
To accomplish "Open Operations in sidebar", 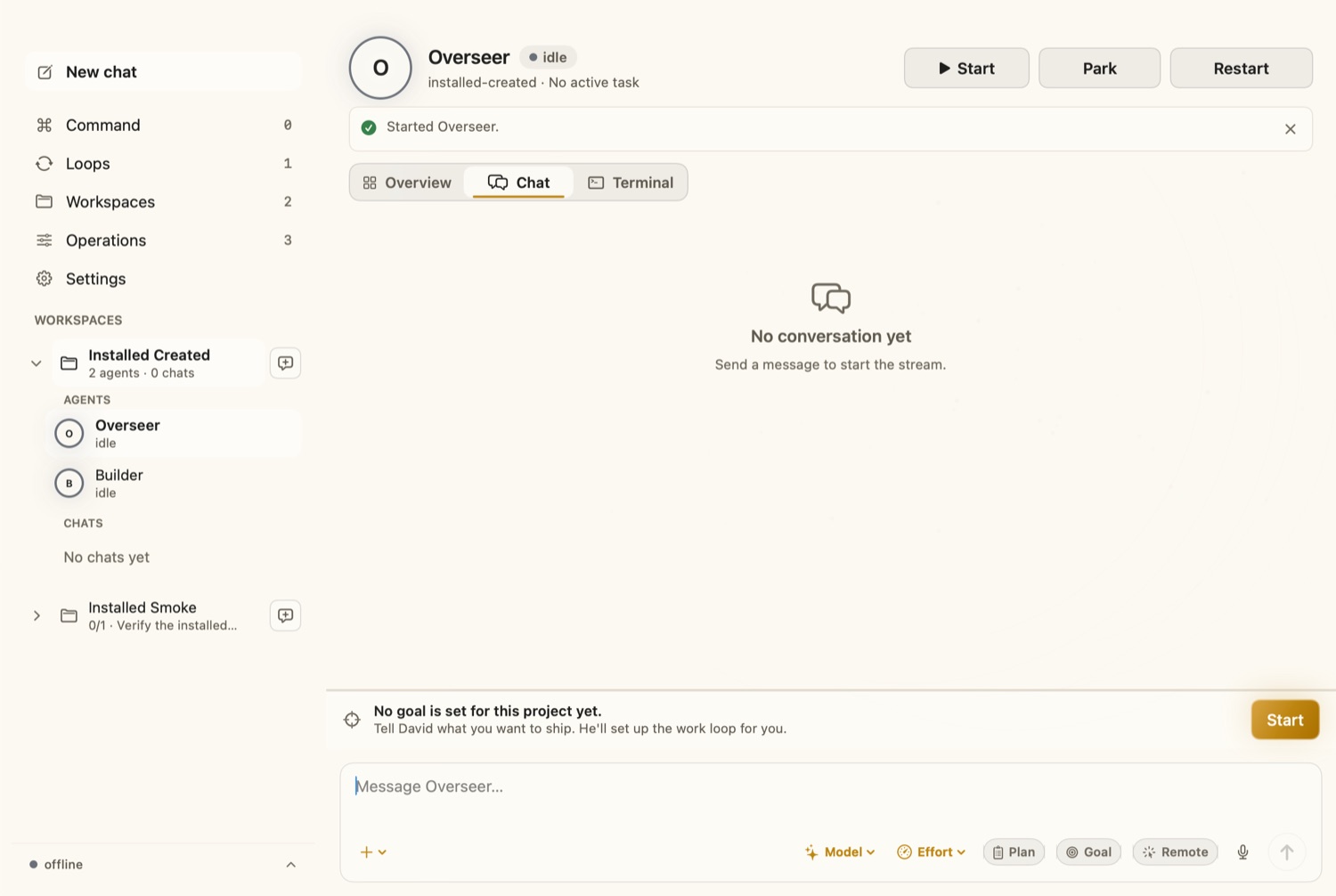I will pyautogui.click(x=163, y=240).
